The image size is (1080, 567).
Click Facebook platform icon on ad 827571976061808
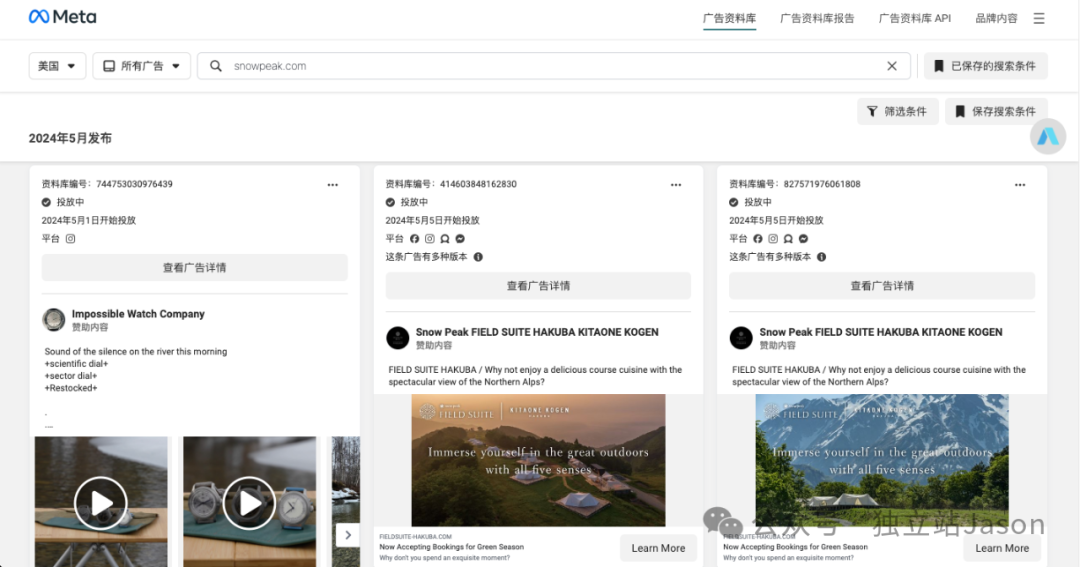click(x=758, y=238)
